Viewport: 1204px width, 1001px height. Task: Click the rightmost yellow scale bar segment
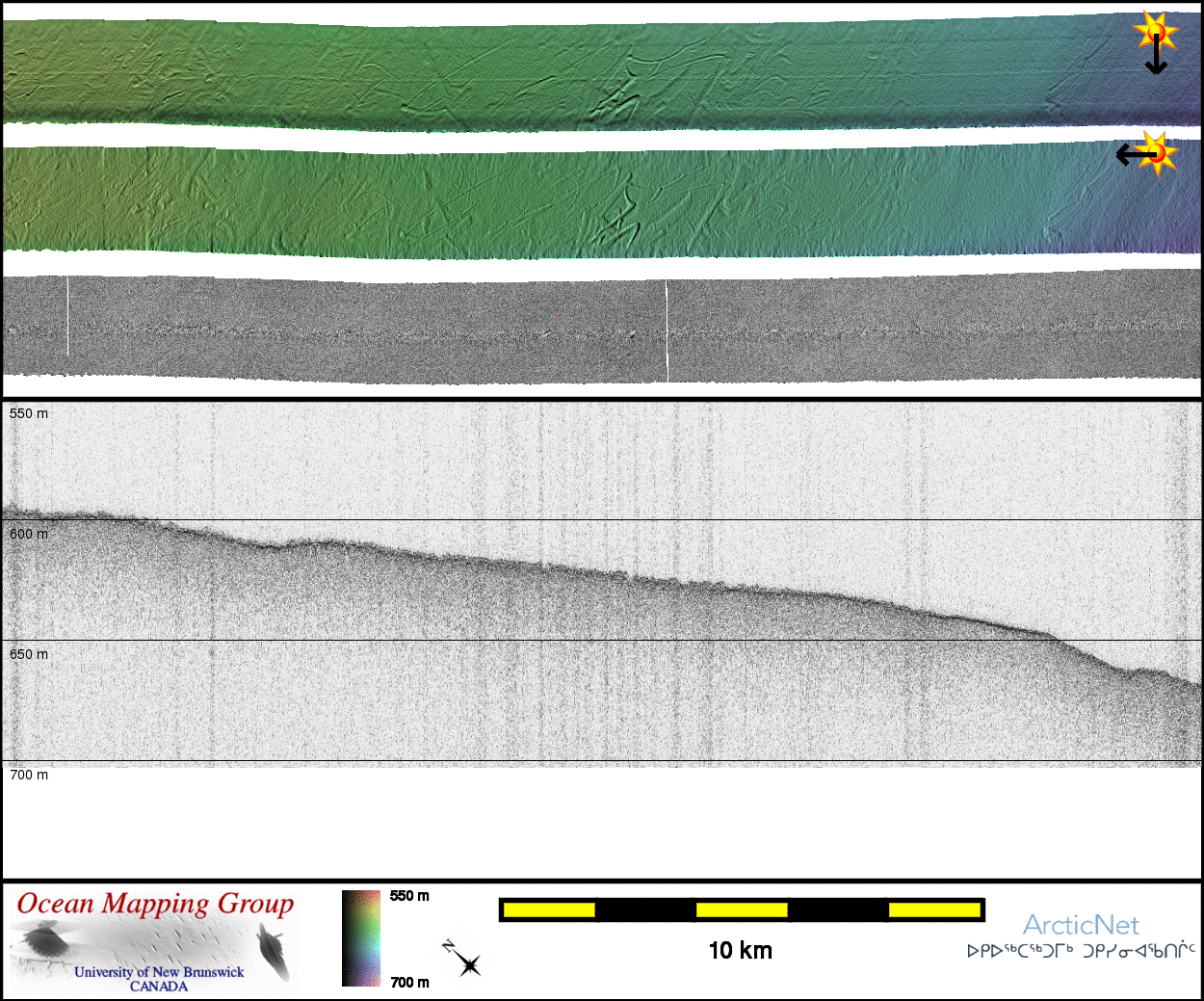[933, 909]
